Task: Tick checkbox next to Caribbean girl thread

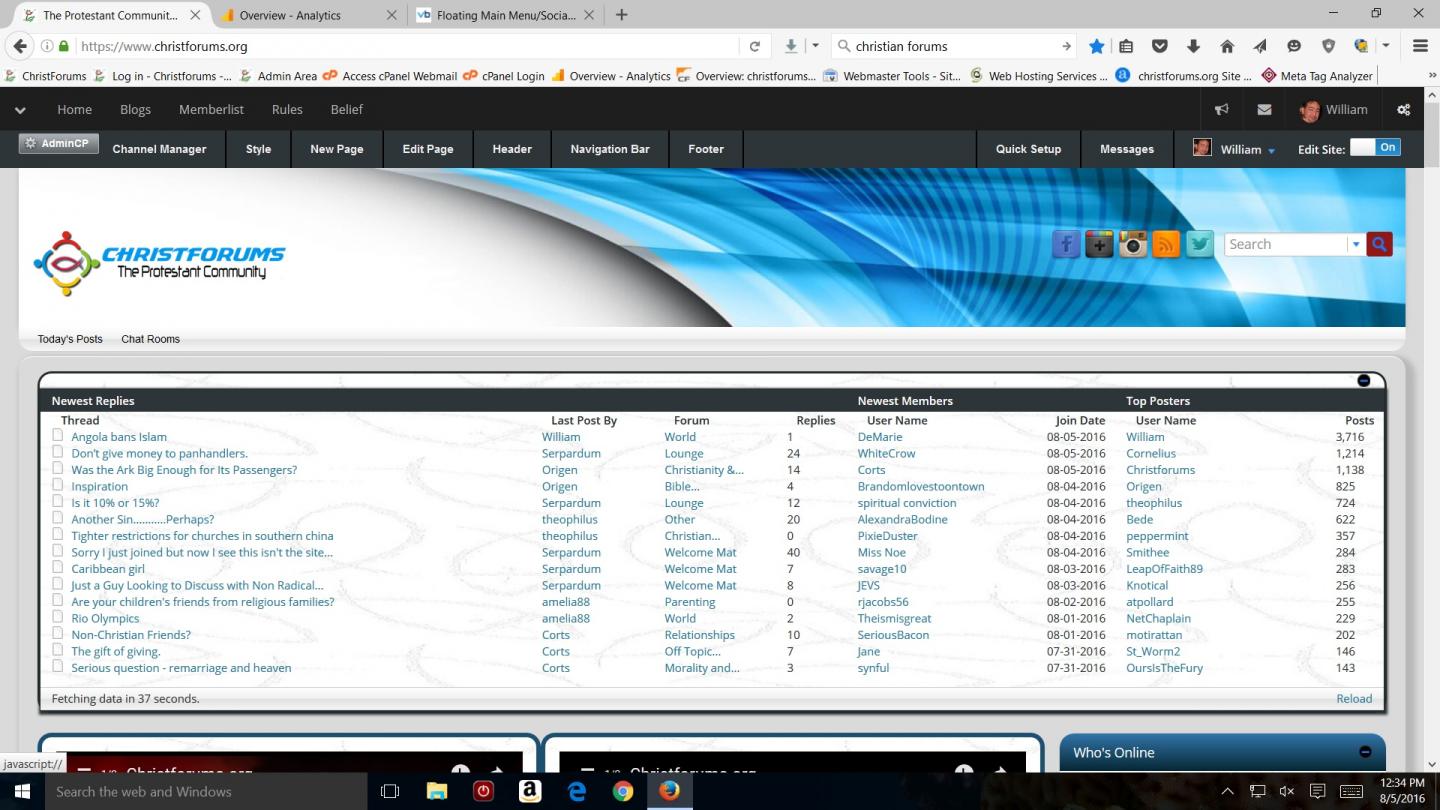Action: 58,568
